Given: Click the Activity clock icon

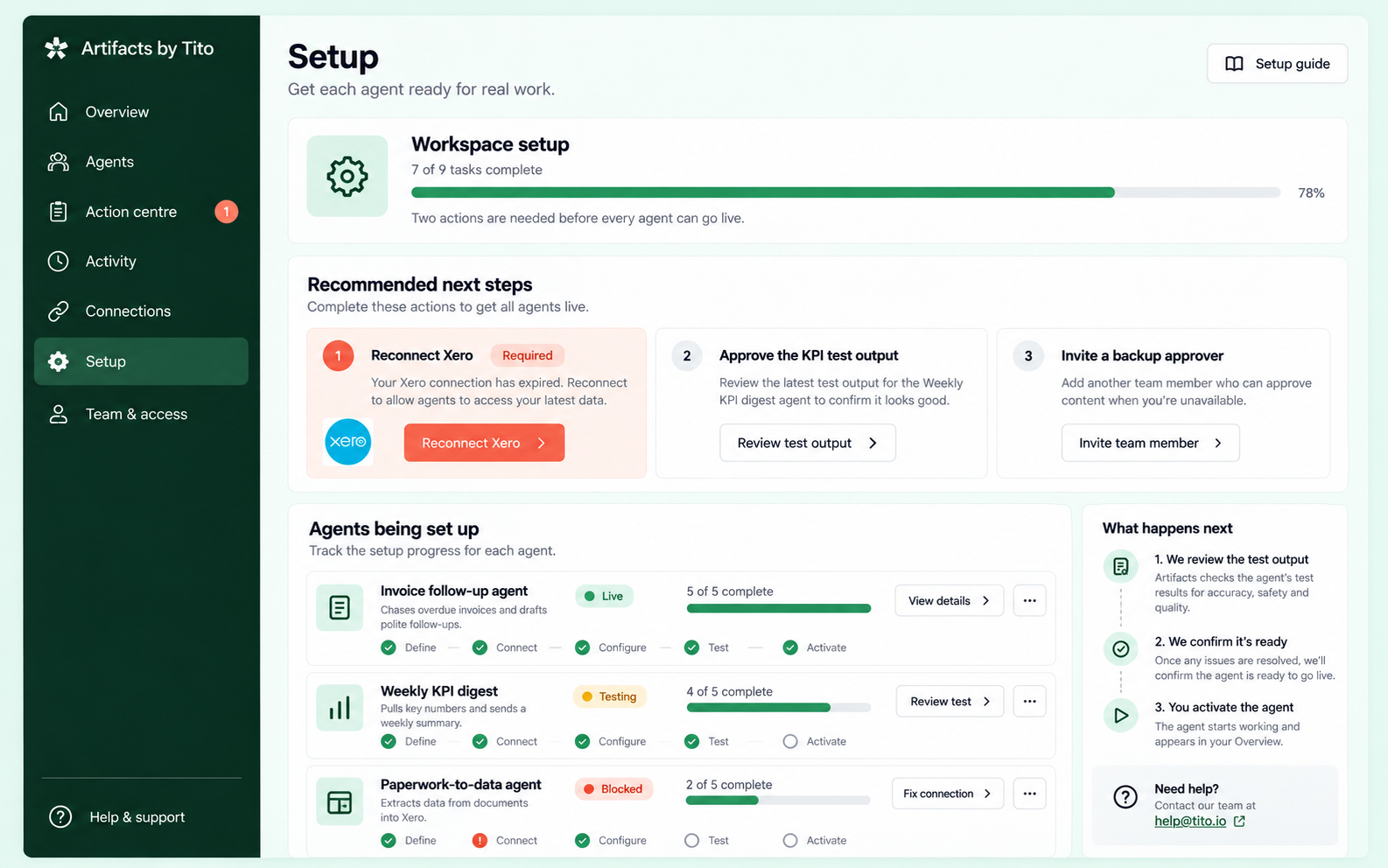Looking at the screenshot, I should (x=59, y=261).
